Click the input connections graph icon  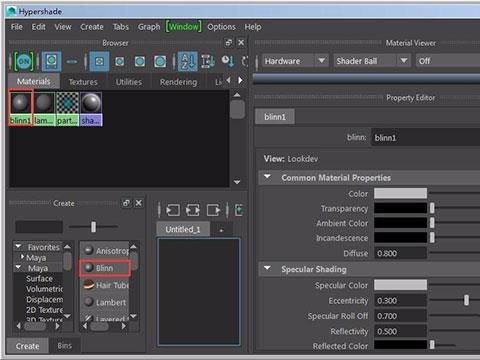pos(173,210)
